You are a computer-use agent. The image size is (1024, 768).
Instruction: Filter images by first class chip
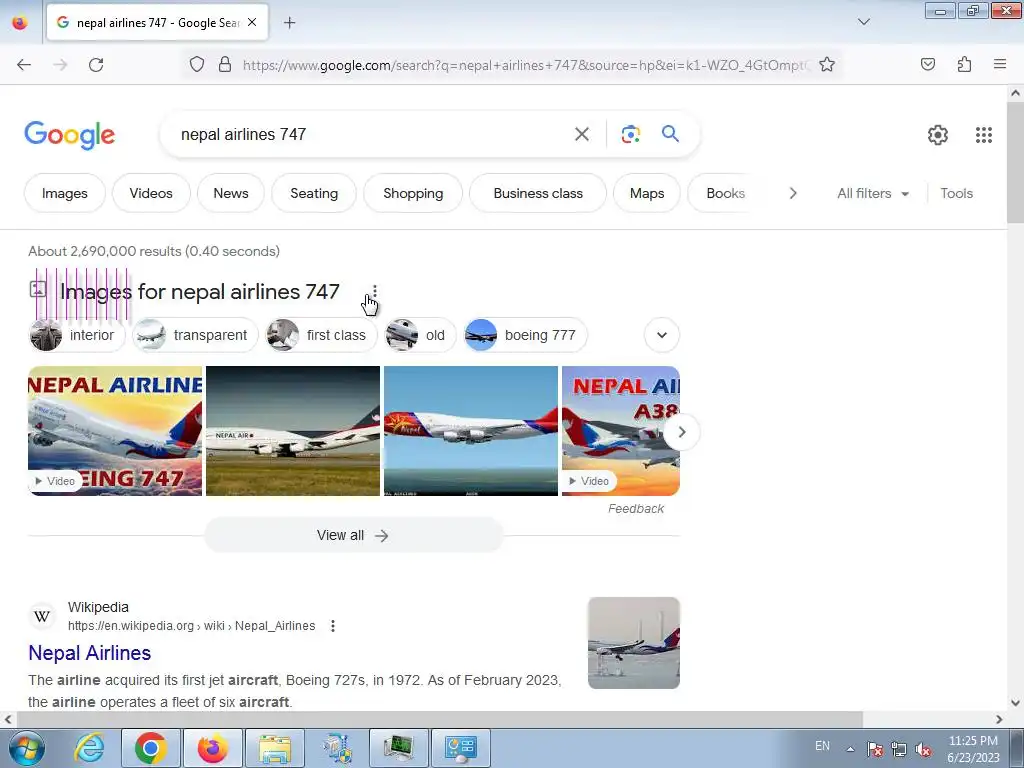coord(321,335)
